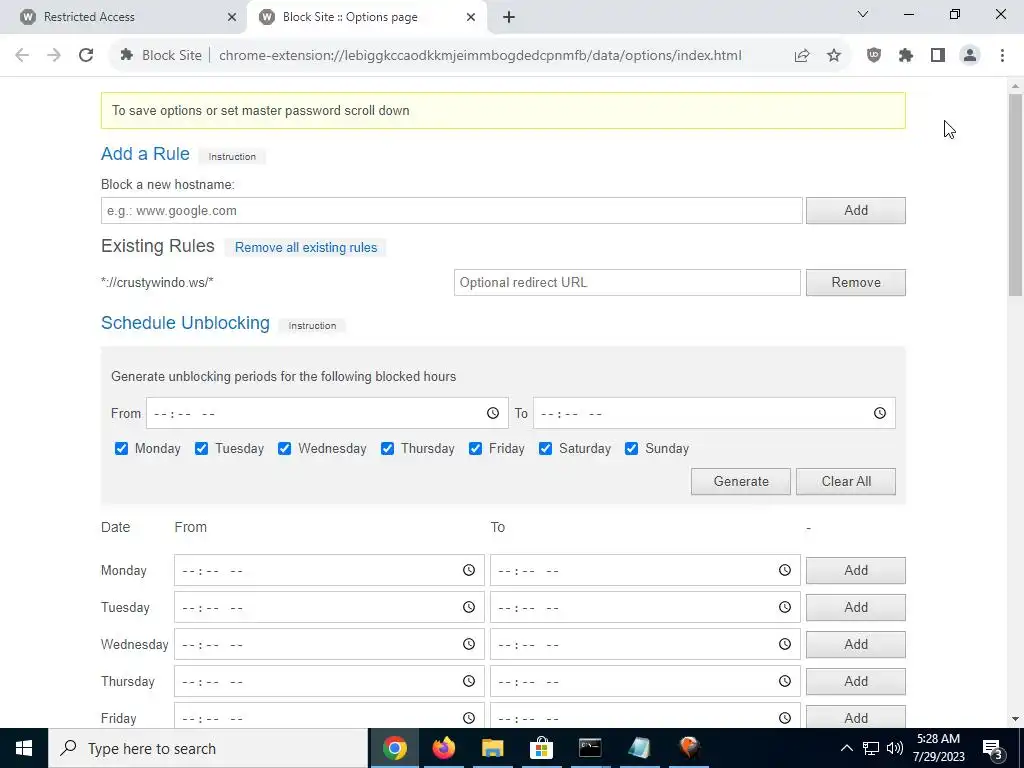This screenshot has width=1024, height=768.
Task: Click the Clear All button
Action: (846, 481)
